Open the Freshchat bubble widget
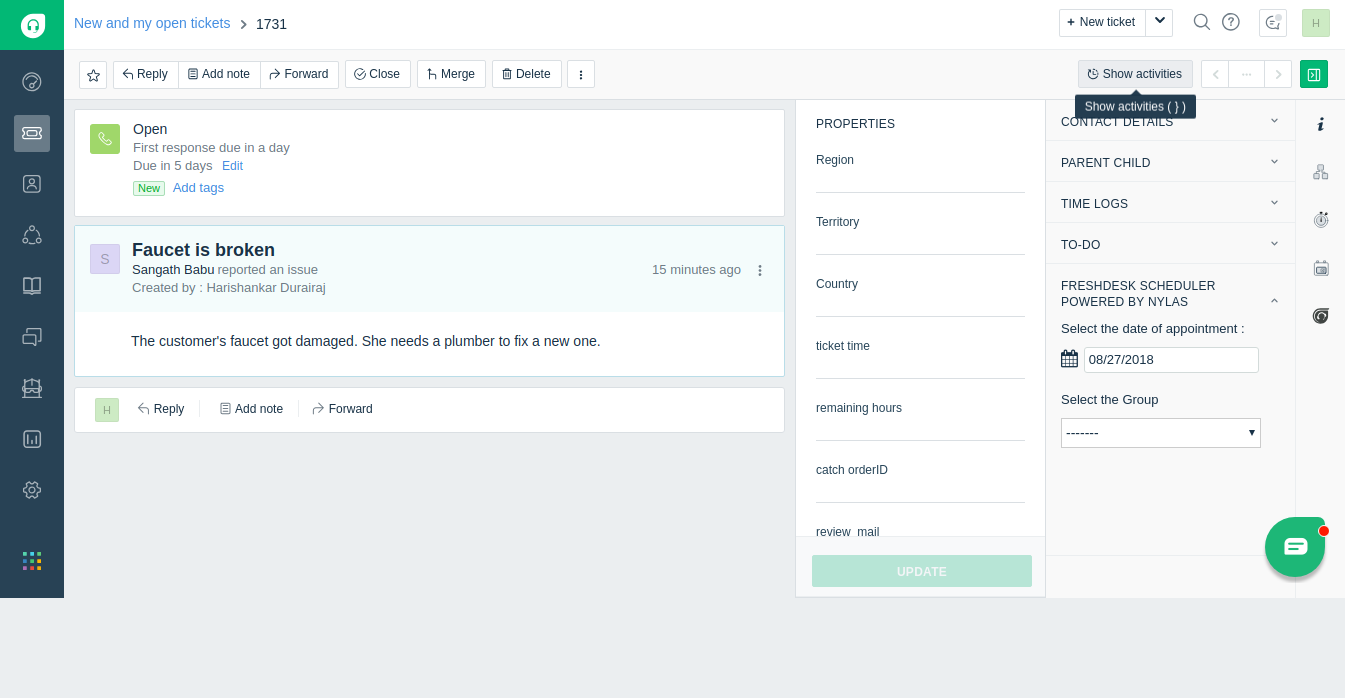 pyautogui.click(x=1295, y=547)
